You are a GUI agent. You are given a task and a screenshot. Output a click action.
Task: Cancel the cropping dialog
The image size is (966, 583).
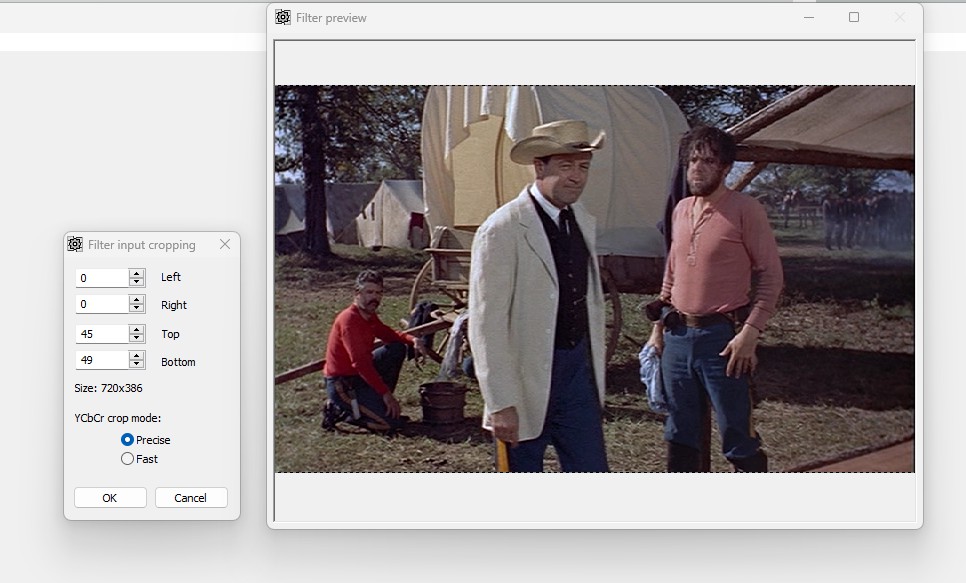pyautogui.click(x=191, y=497)
